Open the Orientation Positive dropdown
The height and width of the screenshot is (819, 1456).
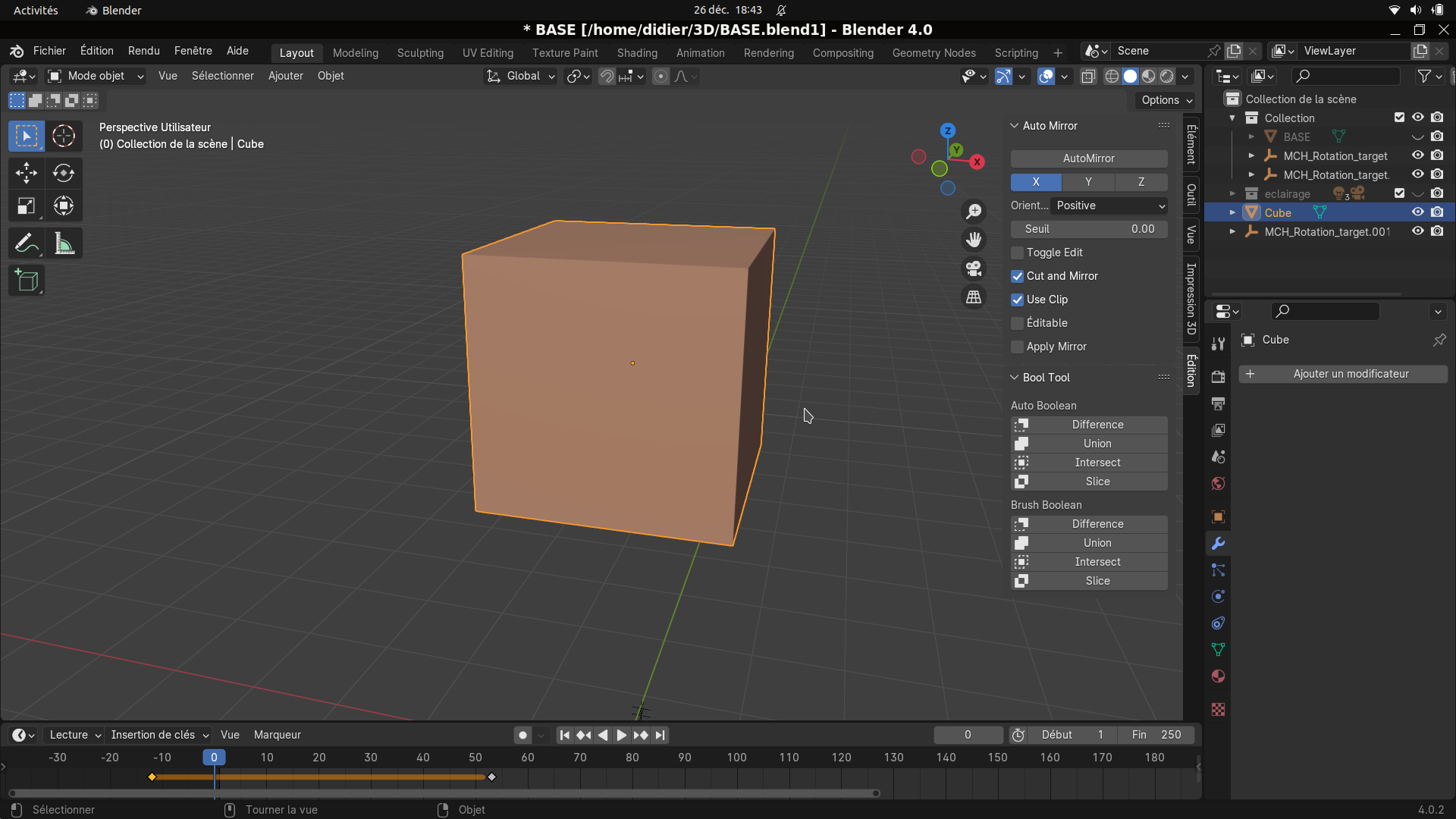pos(1110,206)
